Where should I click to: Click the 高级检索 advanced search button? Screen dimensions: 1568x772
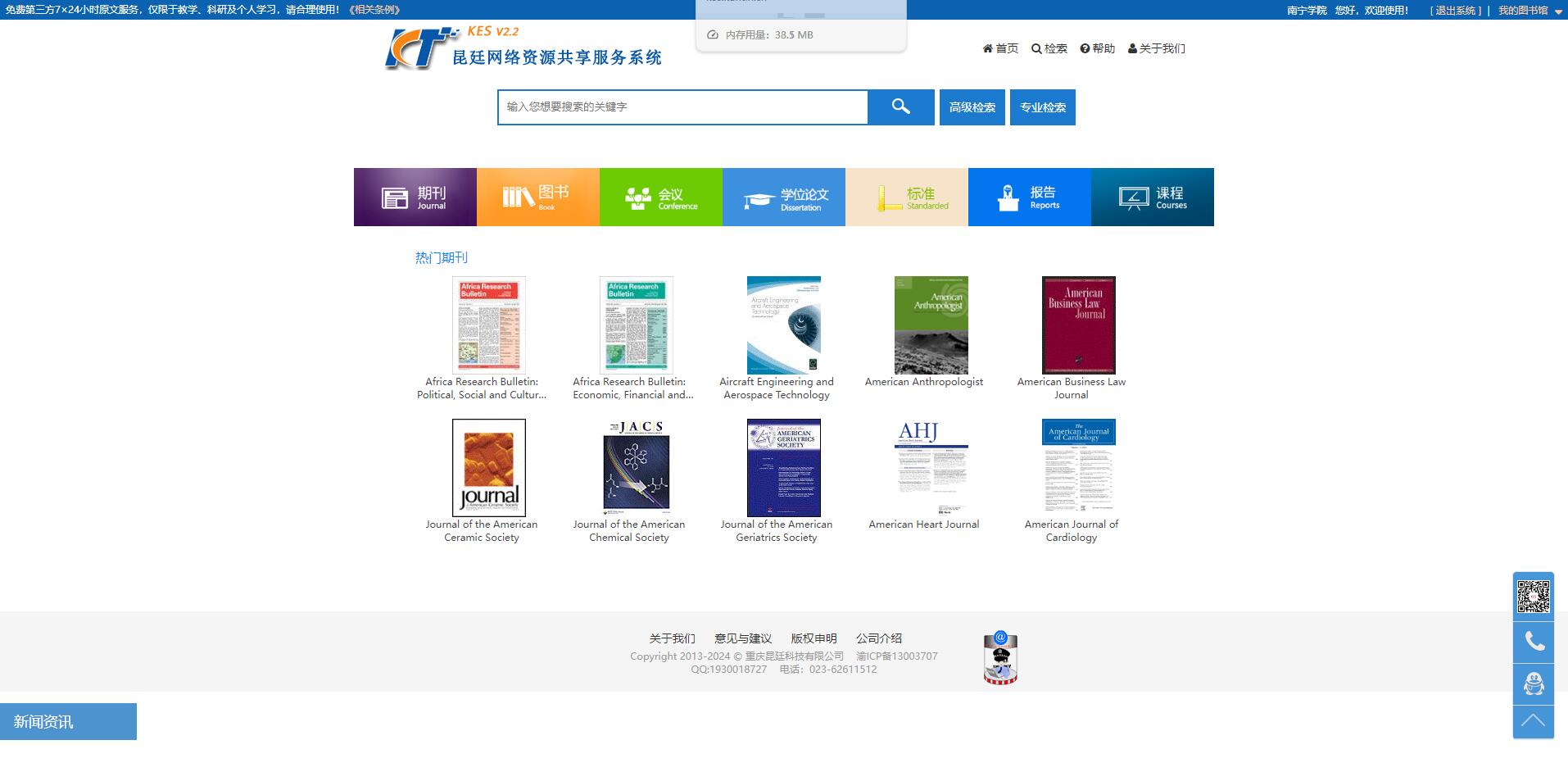[972, 107]
